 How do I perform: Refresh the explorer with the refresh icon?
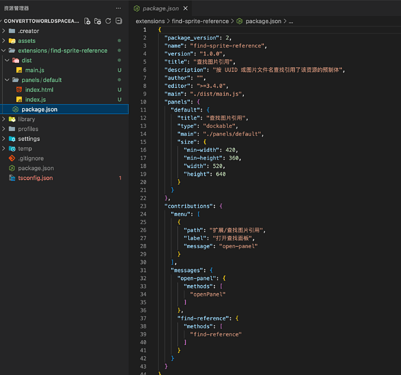pos(108,21)
